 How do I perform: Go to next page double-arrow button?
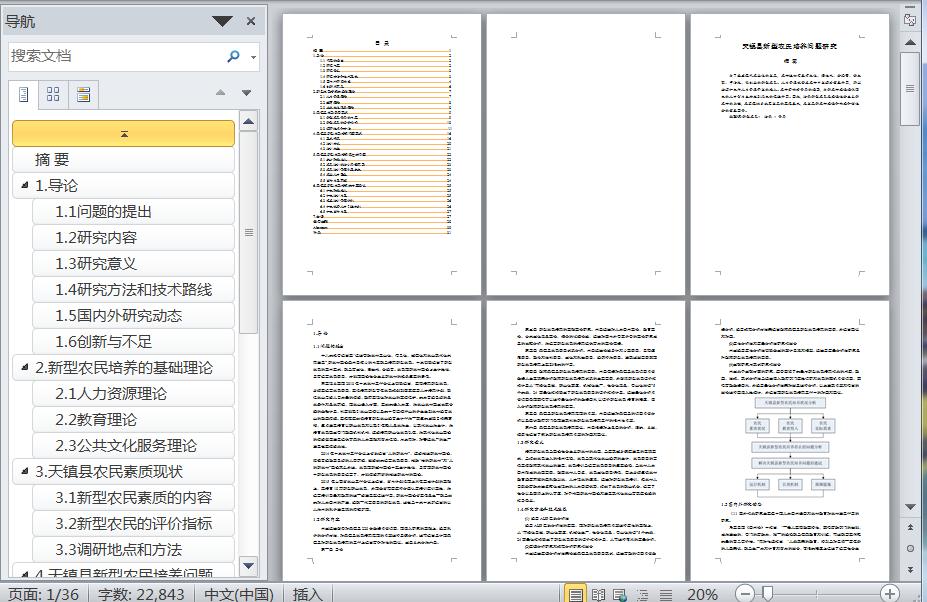click(910, 569)
